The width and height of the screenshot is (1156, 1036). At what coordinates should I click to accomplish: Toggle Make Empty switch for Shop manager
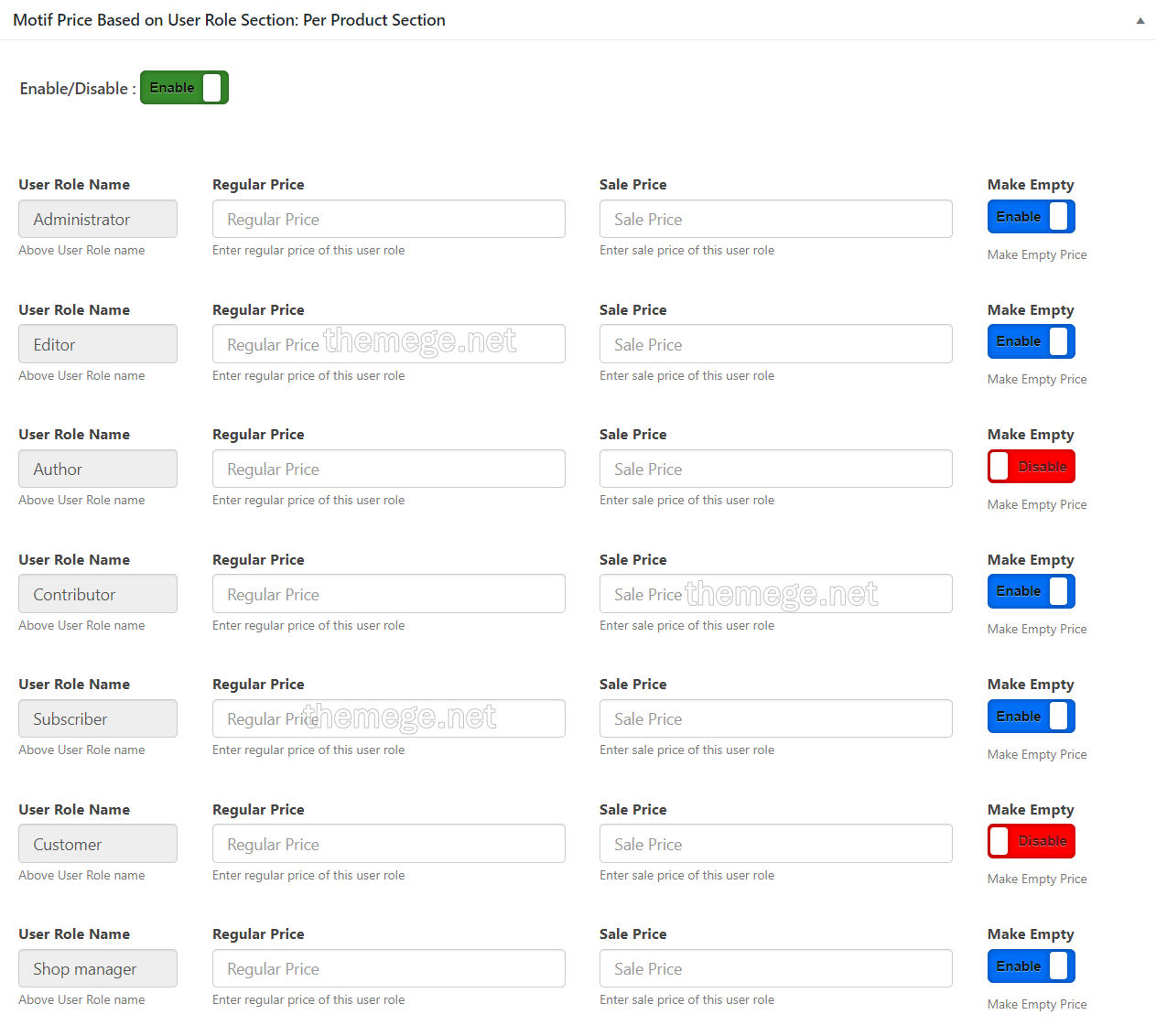pos(1031,966)
